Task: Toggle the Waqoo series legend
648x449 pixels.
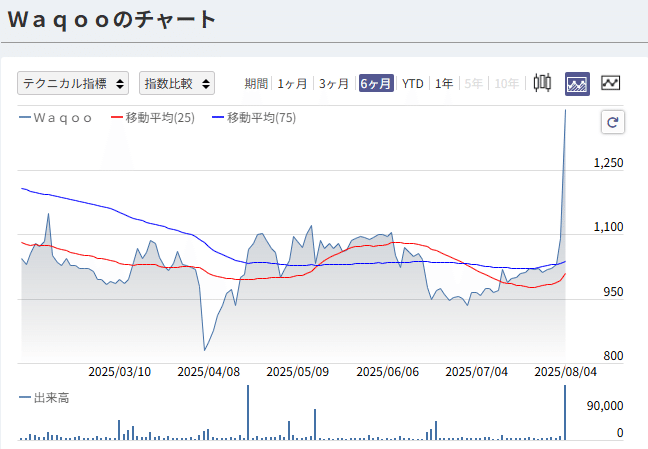Action: pyautogui.click(x=55, y=118)
